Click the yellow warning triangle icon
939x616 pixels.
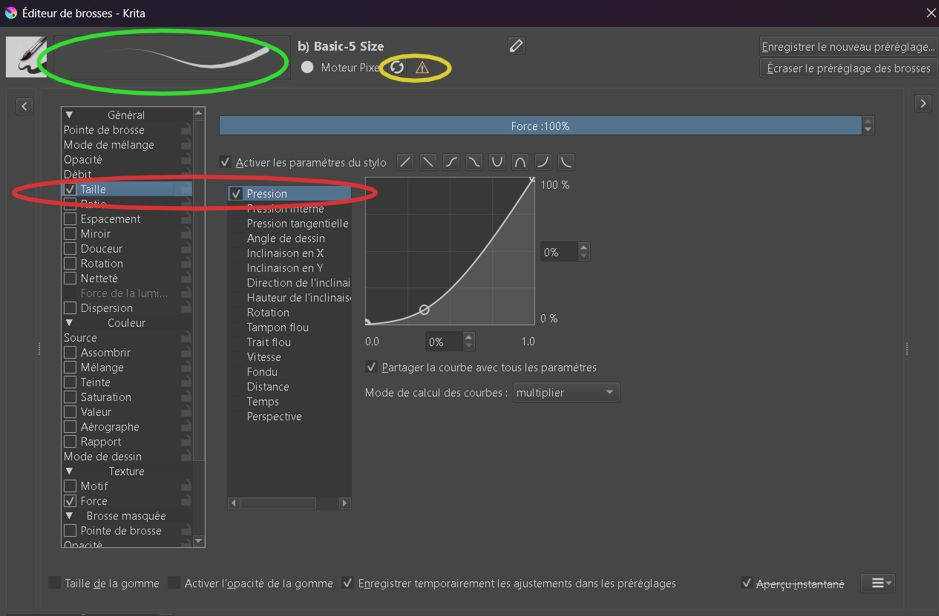[x=422, y=68]
